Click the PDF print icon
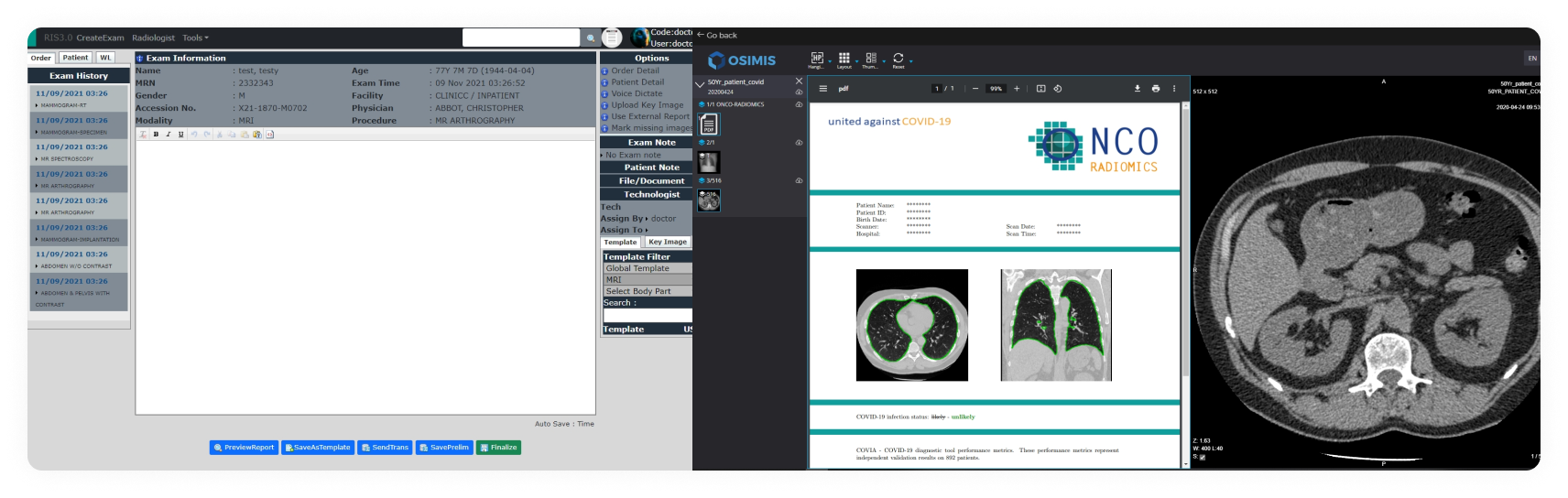Viewport: 1568px width, 498px height. (1155, 89)
